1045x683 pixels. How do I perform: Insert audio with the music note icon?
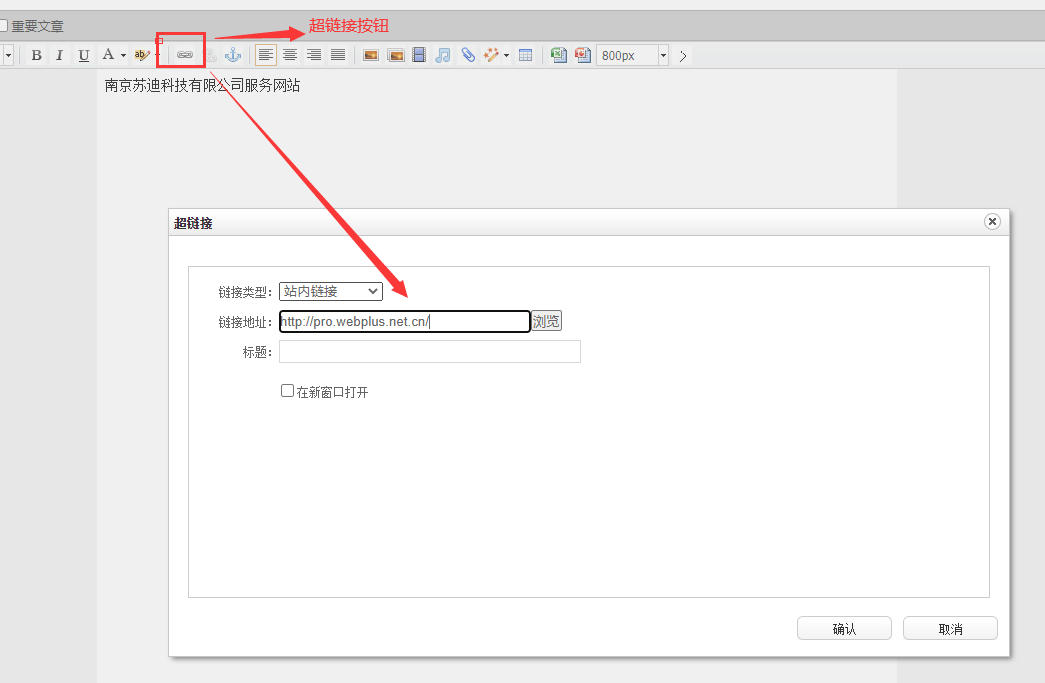pos(443,55)
